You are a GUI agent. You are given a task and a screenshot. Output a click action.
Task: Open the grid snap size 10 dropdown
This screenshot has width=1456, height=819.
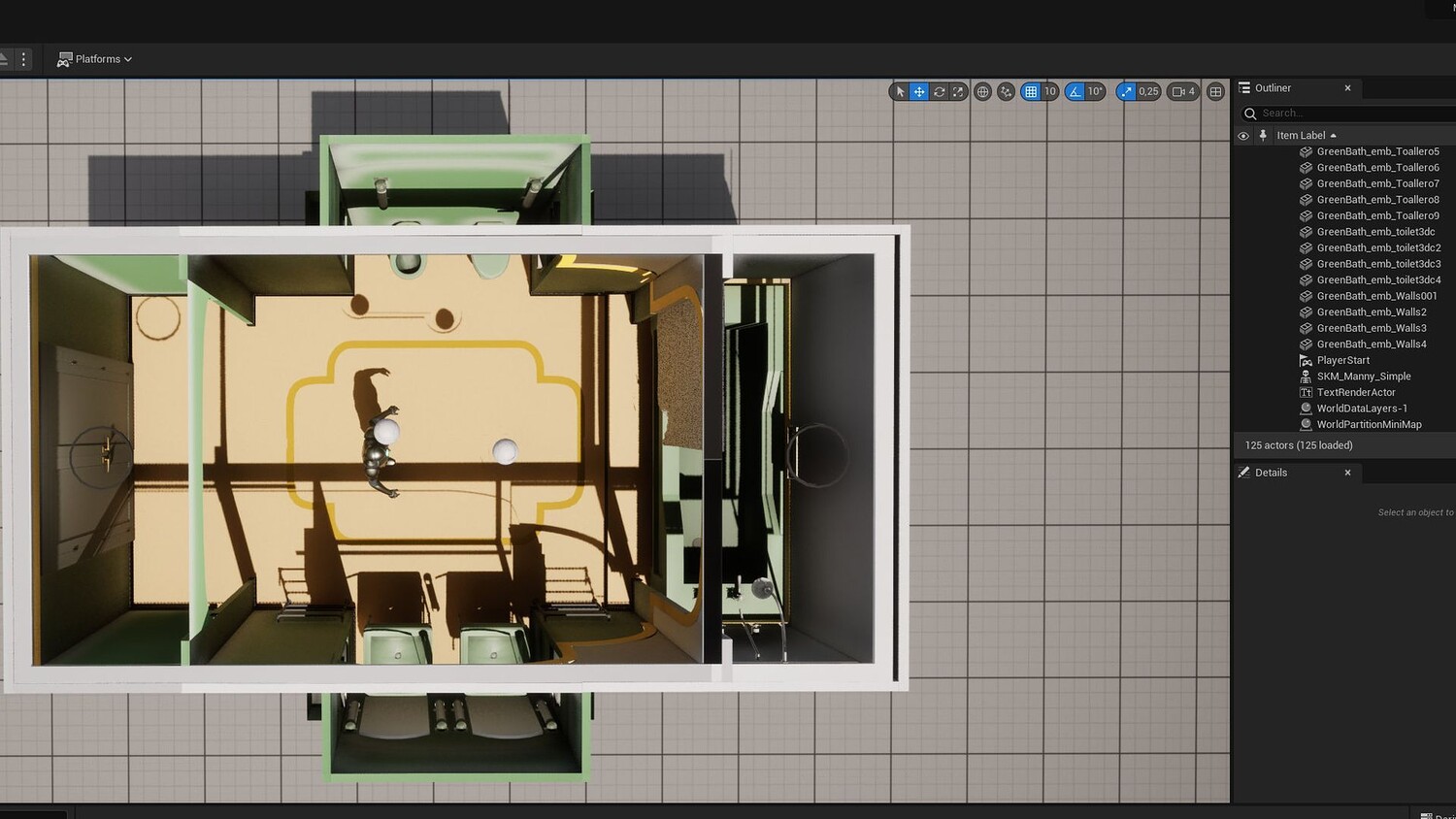[x=1049, y=91]
